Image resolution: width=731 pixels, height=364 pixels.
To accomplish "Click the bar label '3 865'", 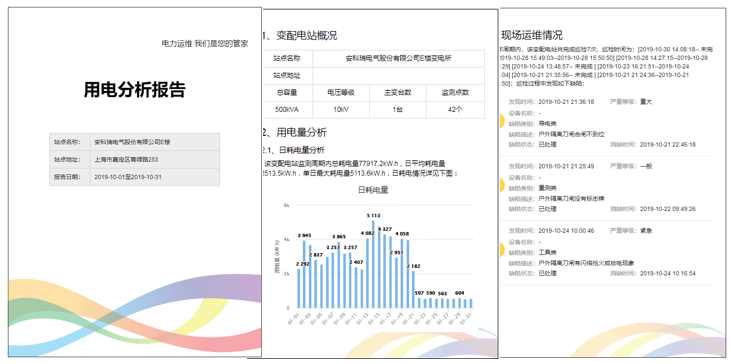I will pyautogui.click(x=339, y=237).
